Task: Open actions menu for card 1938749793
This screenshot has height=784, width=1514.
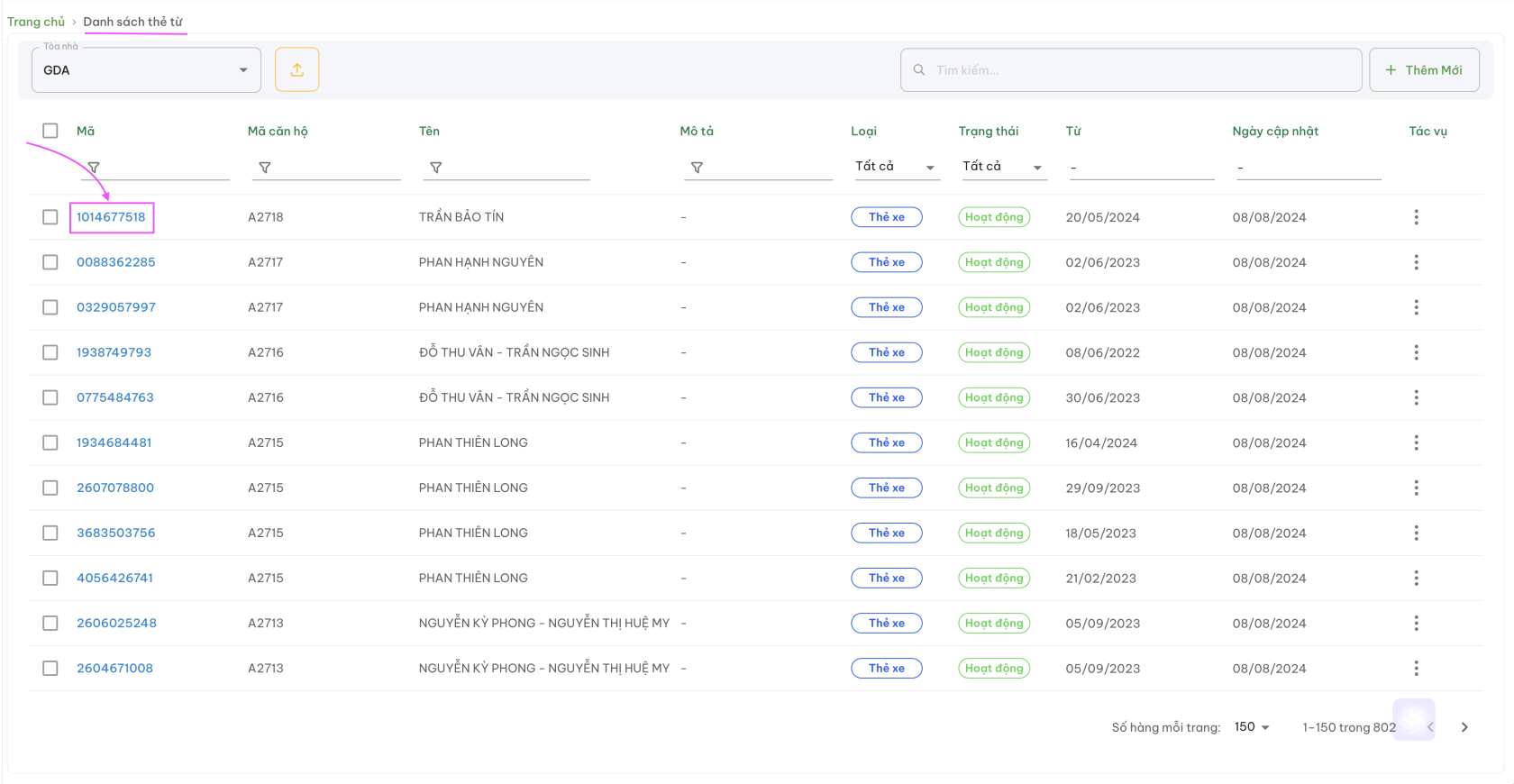Action: (1416, 352)
